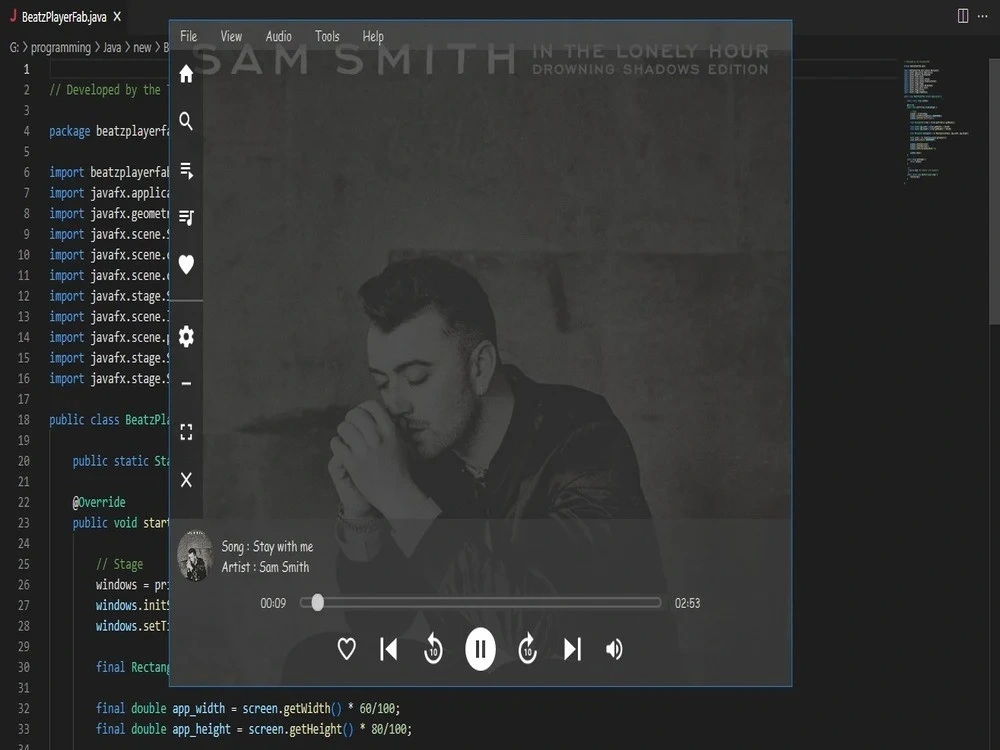The width and height of the screenshot is (1000, 750).
Task: Pause the playing track Stay with me
Action: [x=480, y=648]
